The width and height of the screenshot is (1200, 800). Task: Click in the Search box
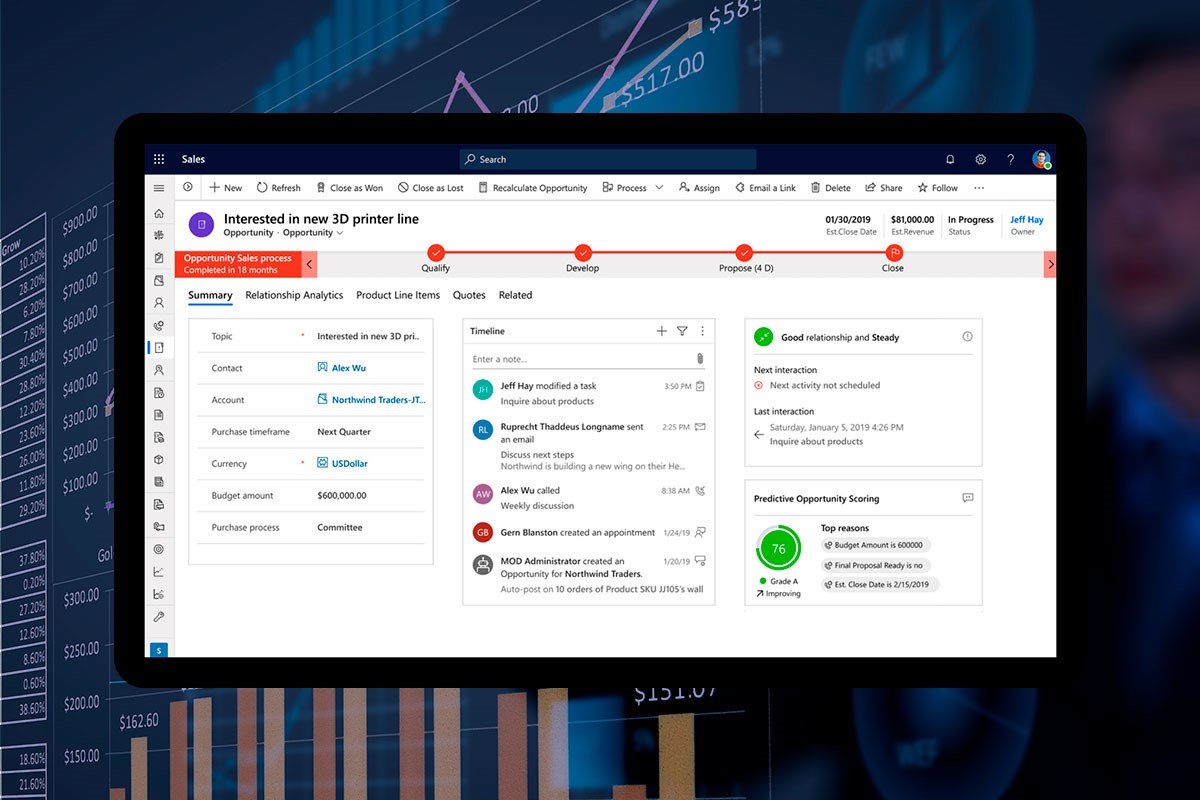(x=608, y=159)
